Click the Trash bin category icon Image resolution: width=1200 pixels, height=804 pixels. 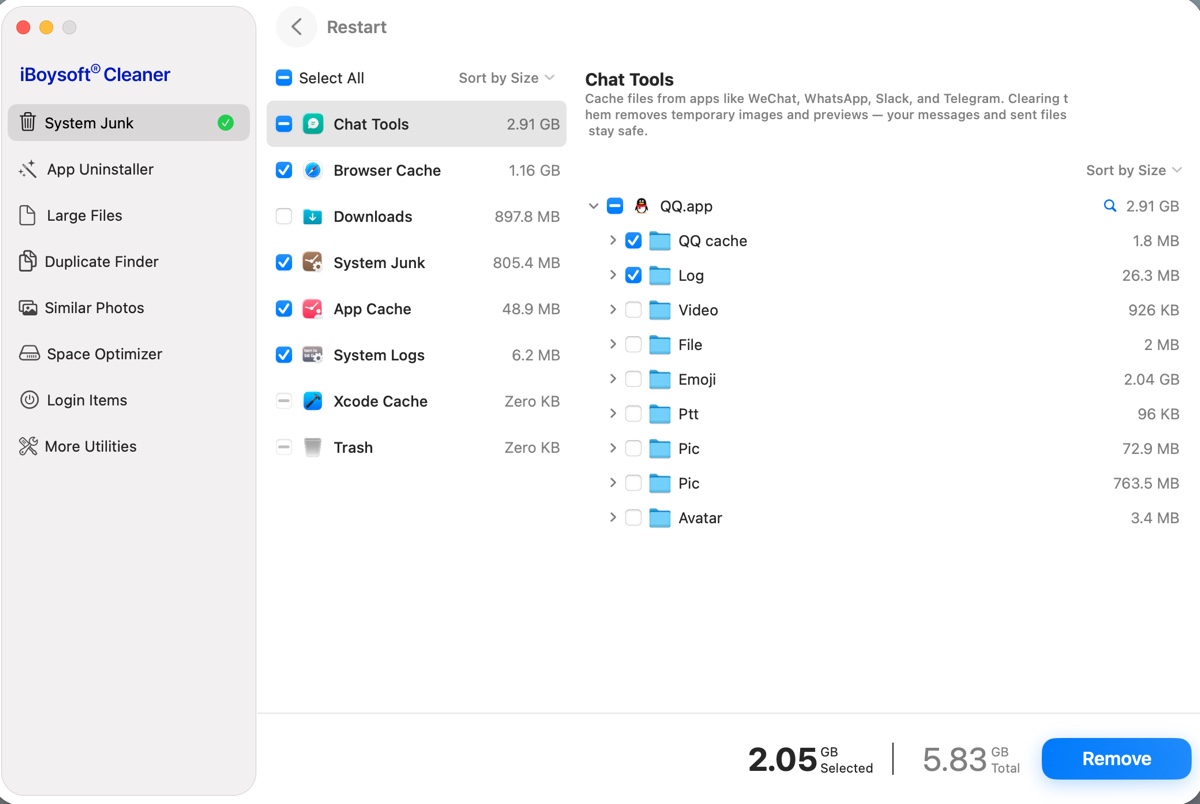pos(312,447)
